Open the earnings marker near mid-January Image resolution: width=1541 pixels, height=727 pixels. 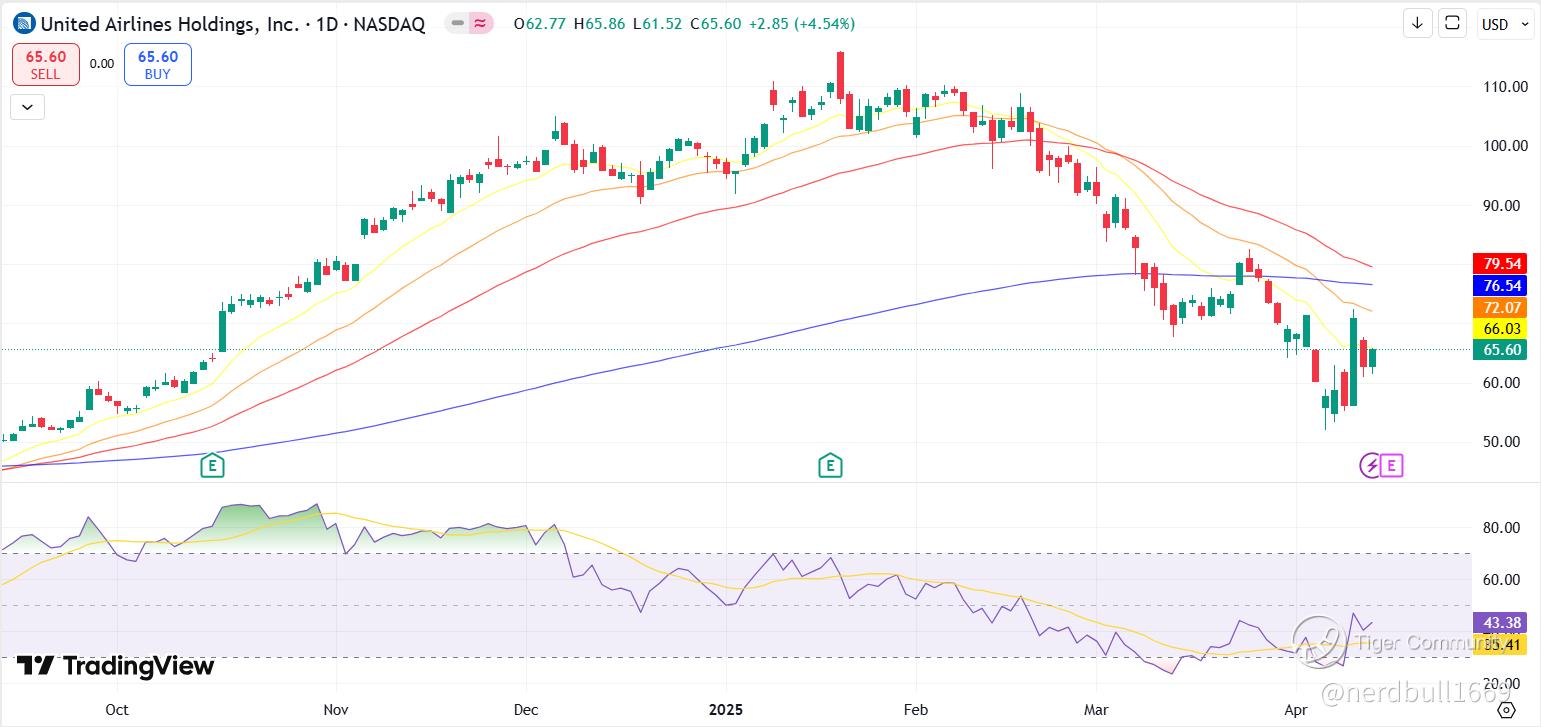(830, 465)
